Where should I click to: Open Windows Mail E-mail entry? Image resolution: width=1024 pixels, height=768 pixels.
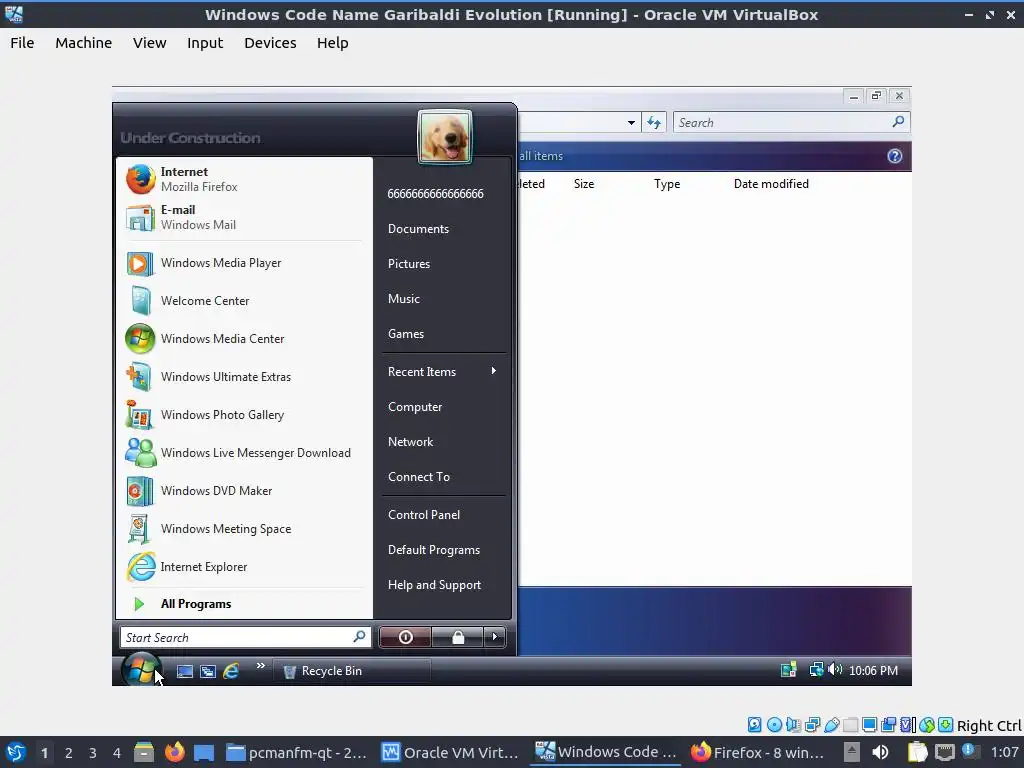click(242, 217)
